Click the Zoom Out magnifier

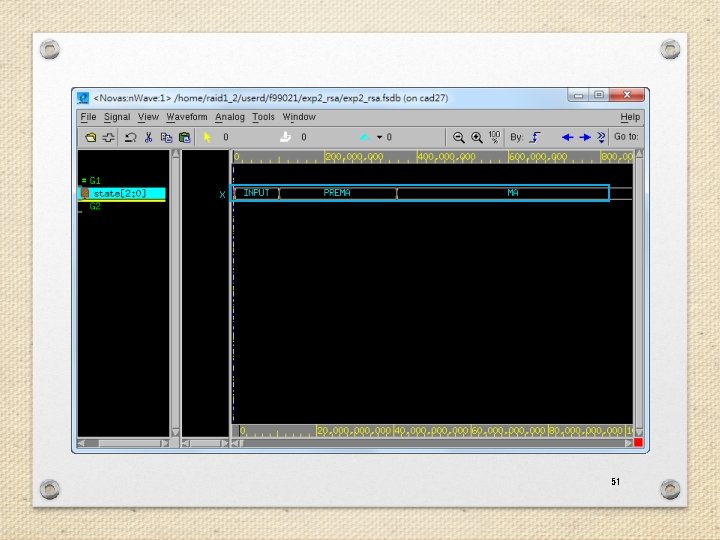pos(458,137)
